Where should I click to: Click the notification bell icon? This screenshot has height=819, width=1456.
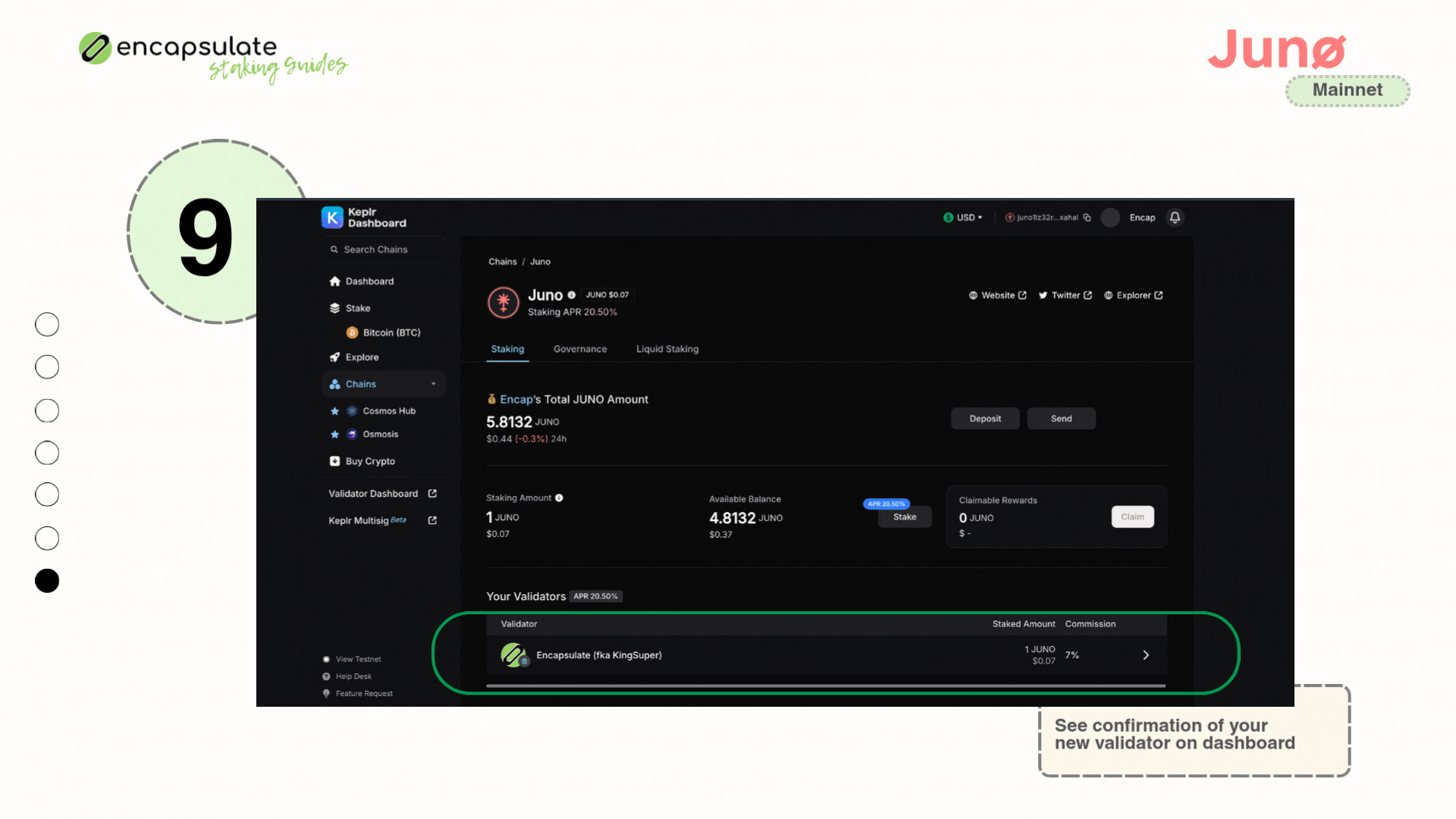pos(1175,218)
